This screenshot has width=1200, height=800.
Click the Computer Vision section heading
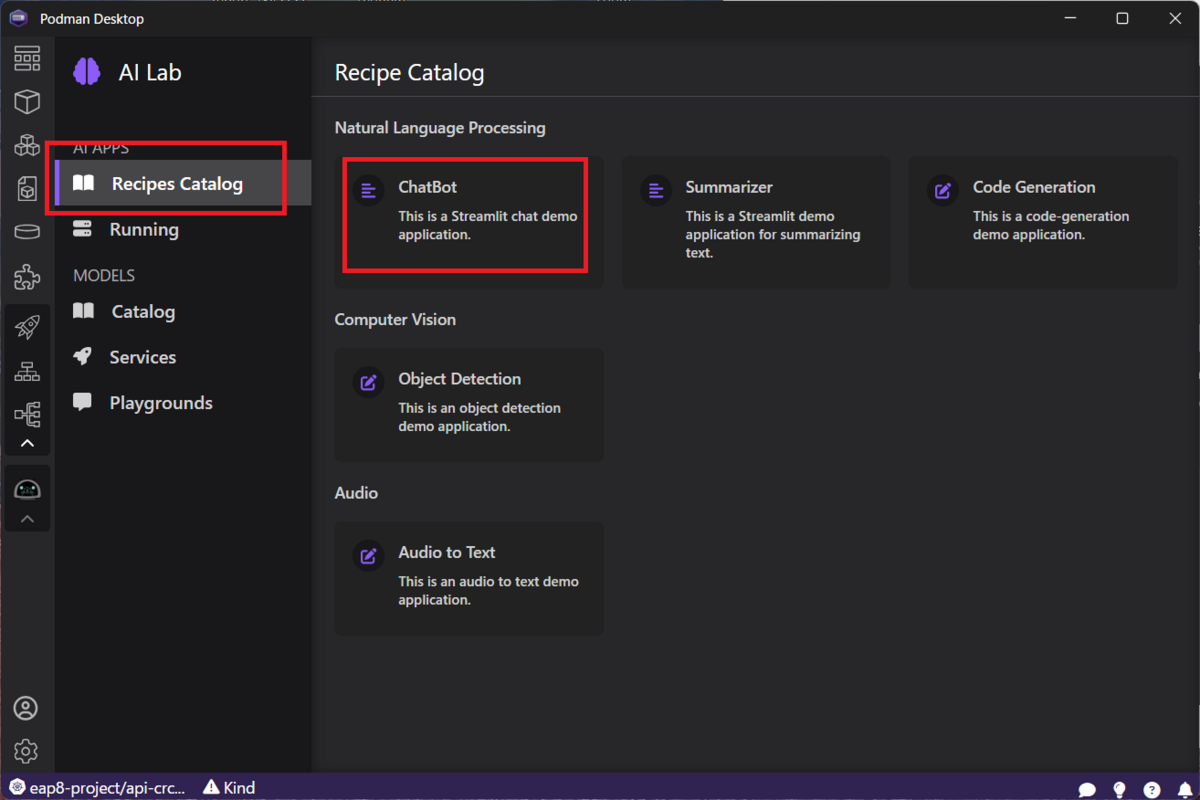tap(395, 320)
